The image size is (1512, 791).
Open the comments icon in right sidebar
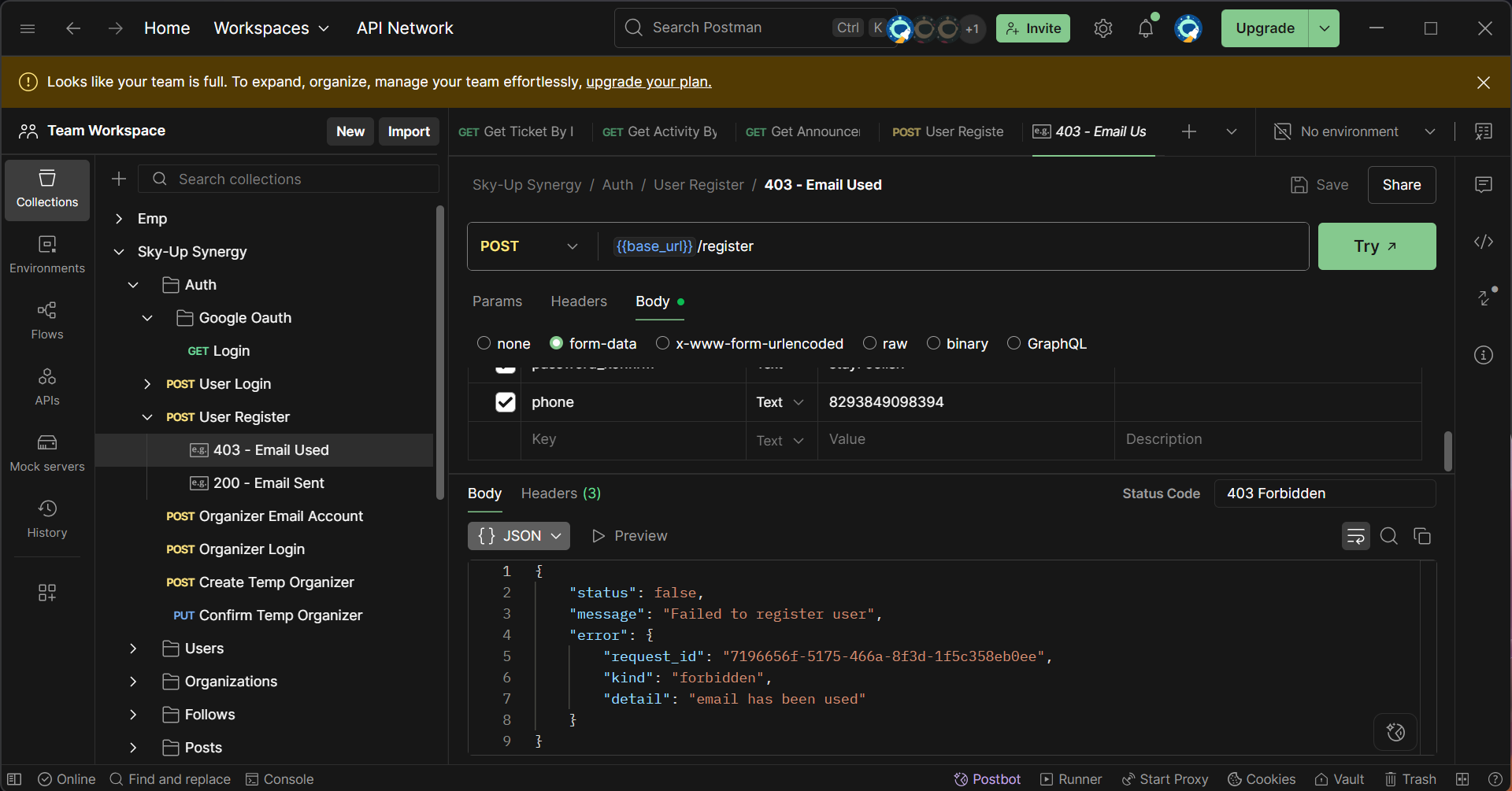tap(1484, 185)
